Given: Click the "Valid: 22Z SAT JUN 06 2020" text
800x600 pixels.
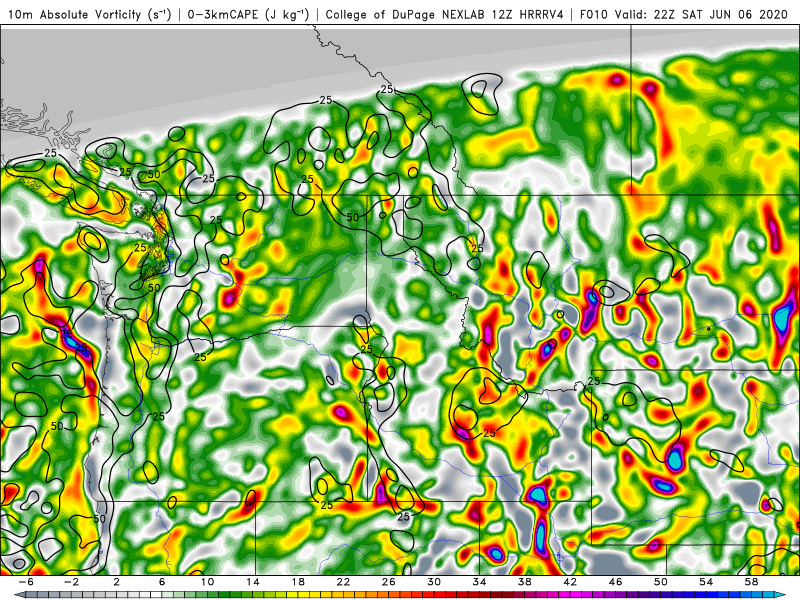Looking at the screenshot, I should (x=702, y=14).
